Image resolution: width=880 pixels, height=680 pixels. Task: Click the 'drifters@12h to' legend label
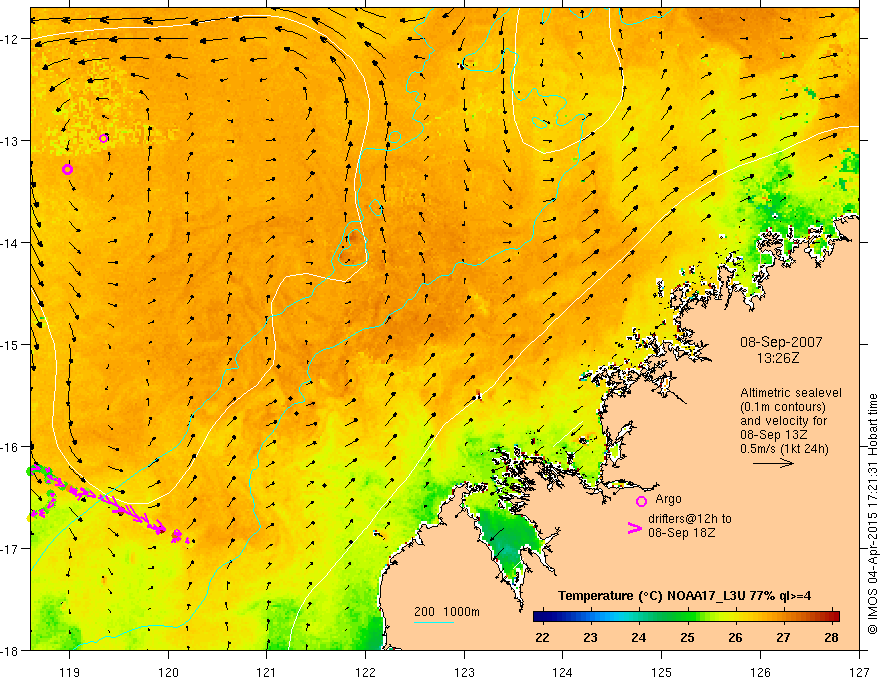pos(690,519)
